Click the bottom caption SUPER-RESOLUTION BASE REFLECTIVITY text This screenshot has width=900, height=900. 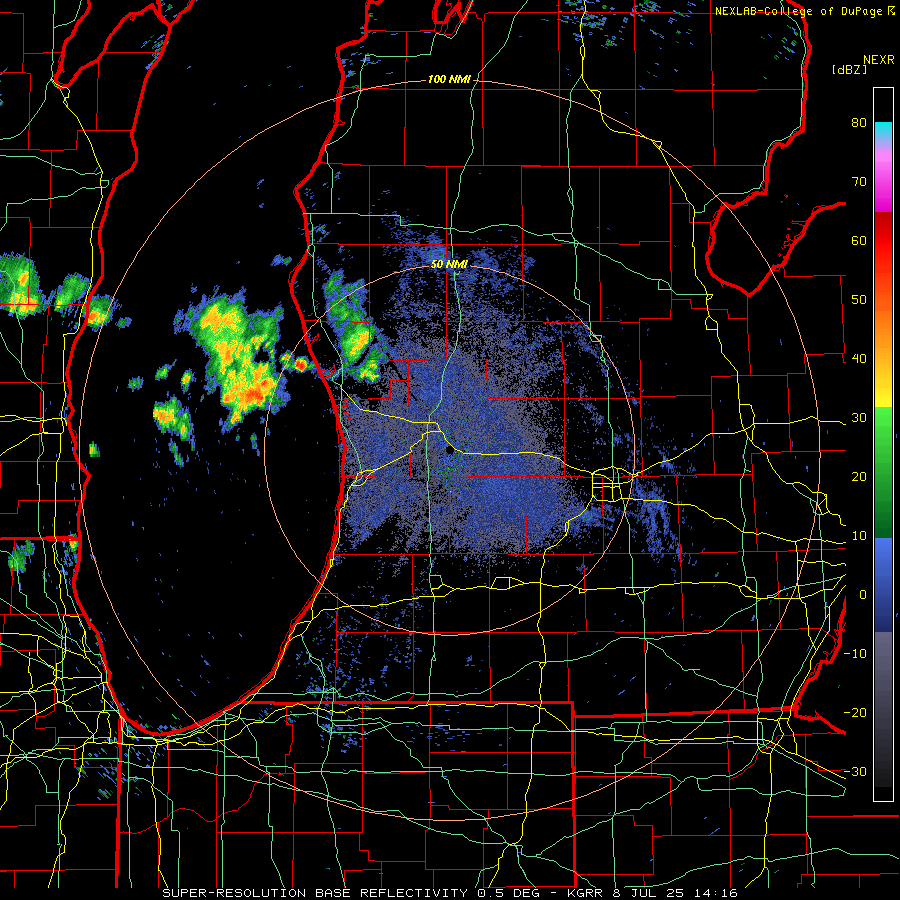click(315, 893)
